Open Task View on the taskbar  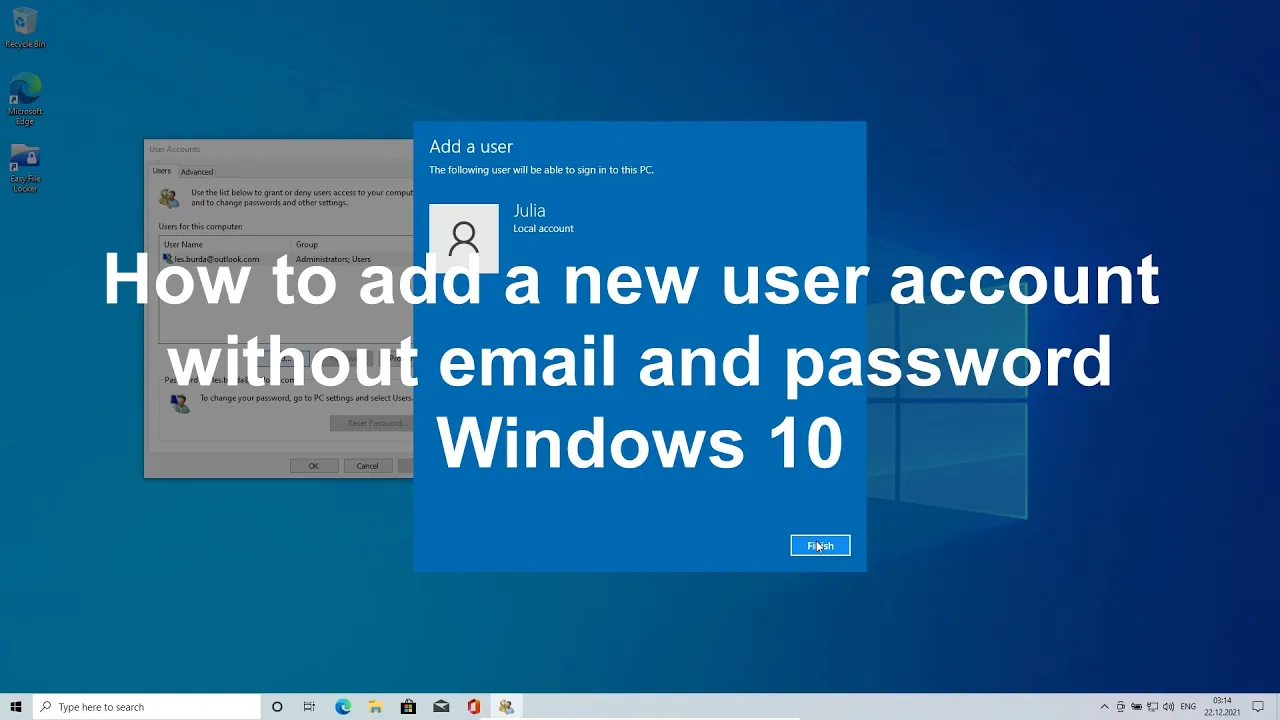pos(309,707)
